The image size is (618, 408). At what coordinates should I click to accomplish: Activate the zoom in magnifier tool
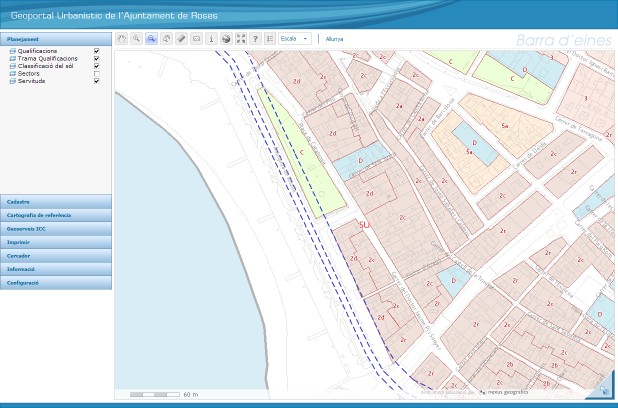(136, 38)
